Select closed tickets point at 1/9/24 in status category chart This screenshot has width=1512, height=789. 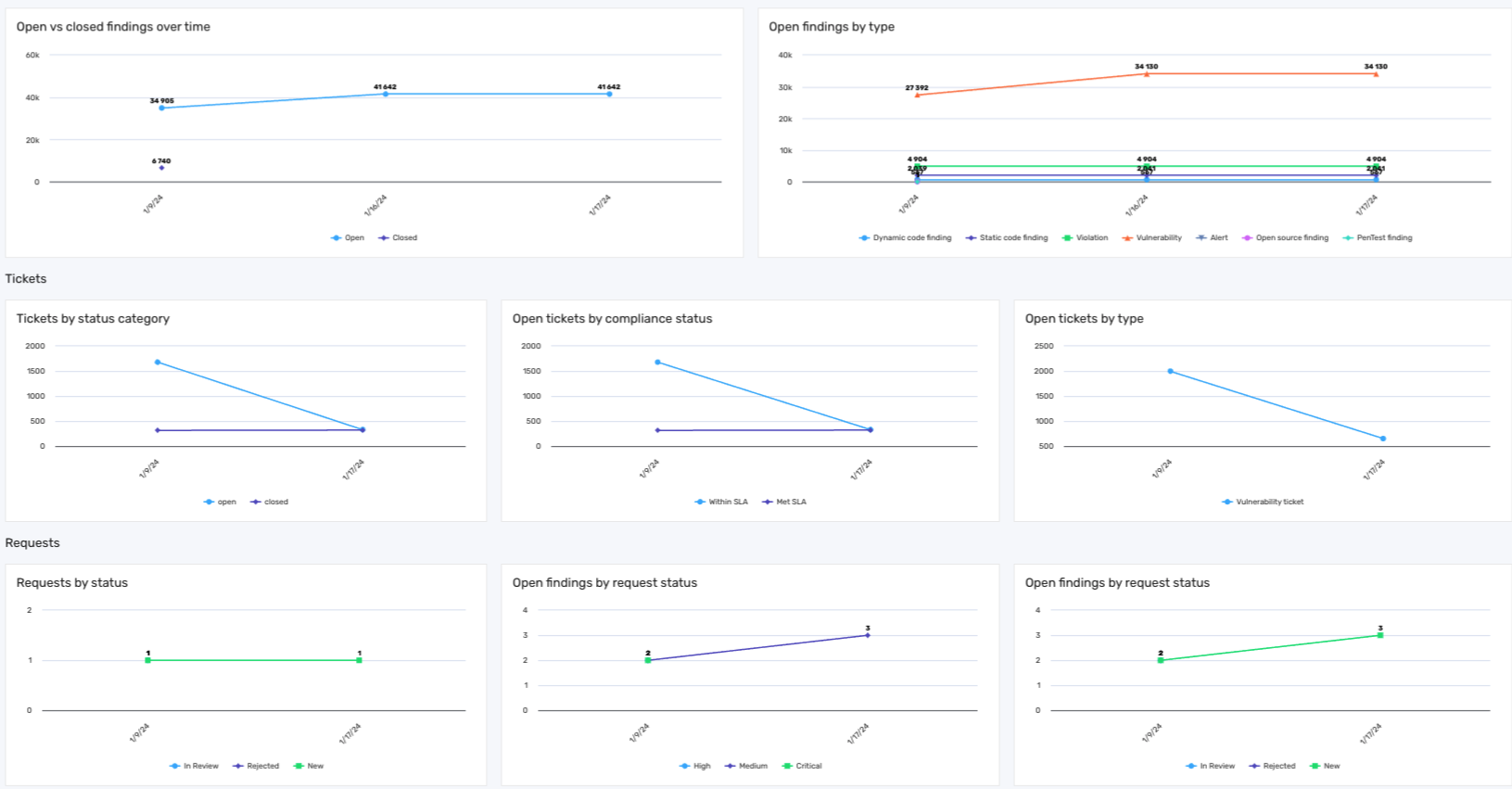click(158, 430)
